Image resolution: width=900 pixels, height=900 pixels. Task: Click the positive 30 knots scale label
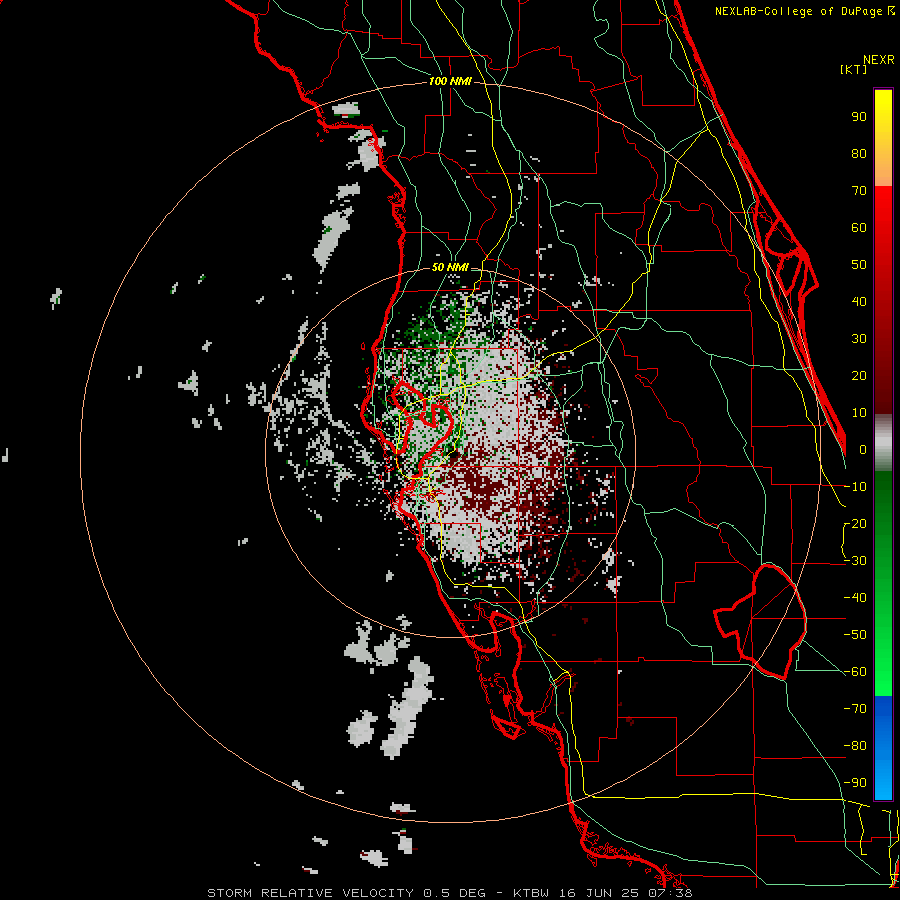(859, 339)
